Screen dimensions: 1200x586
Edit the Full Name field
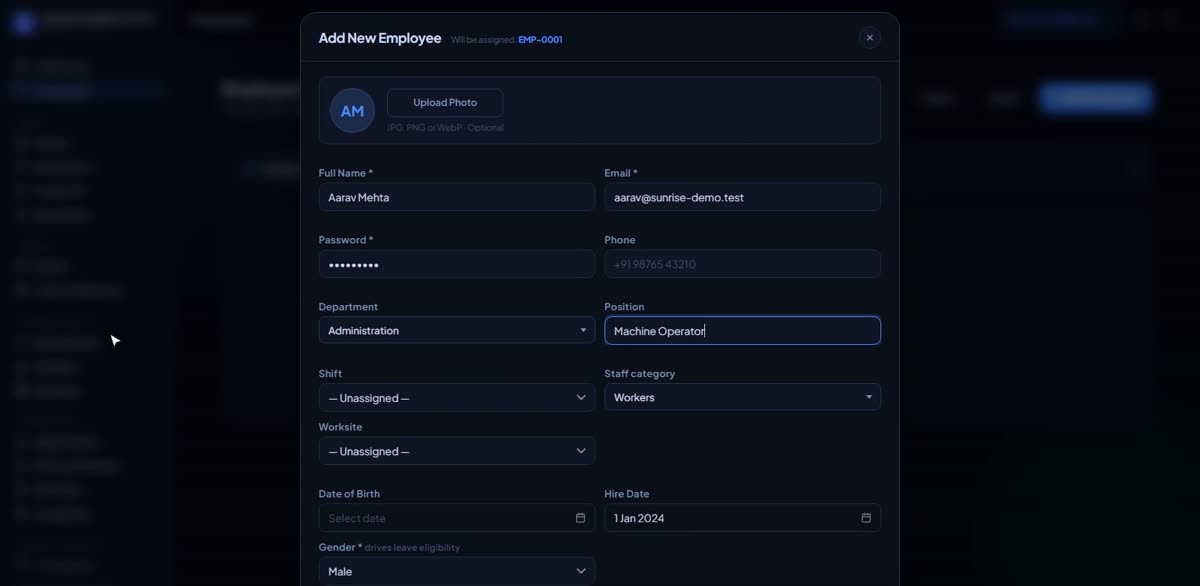457,197
